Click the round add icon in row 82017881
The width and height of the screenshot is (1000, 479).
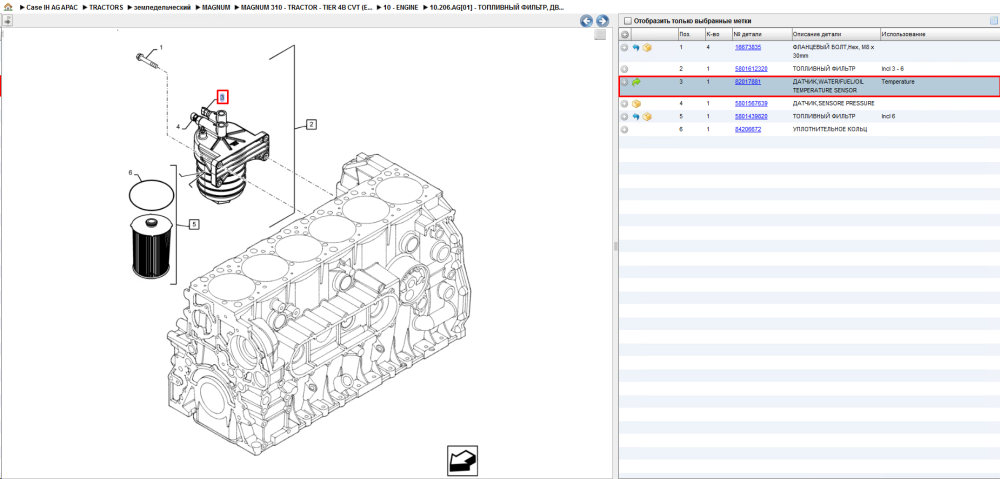tap(624, 82)
